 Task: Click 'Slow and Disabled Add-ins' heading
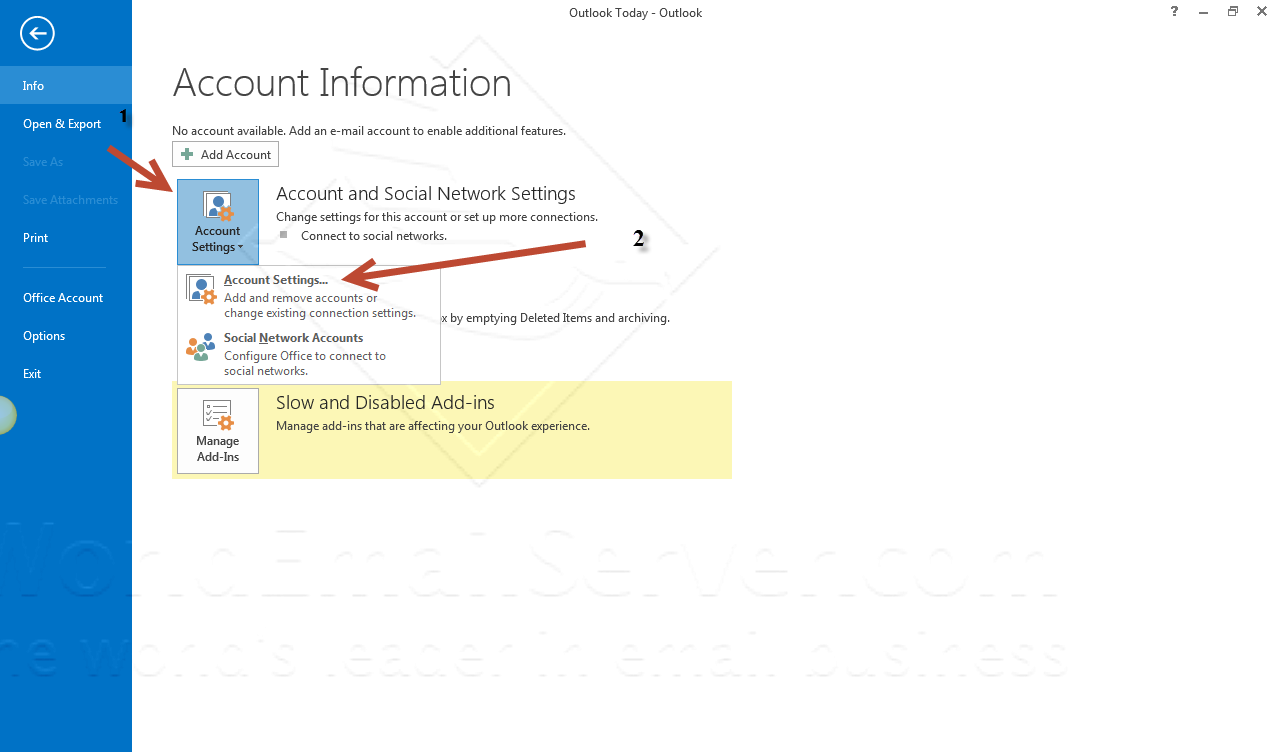click(385, 403)
